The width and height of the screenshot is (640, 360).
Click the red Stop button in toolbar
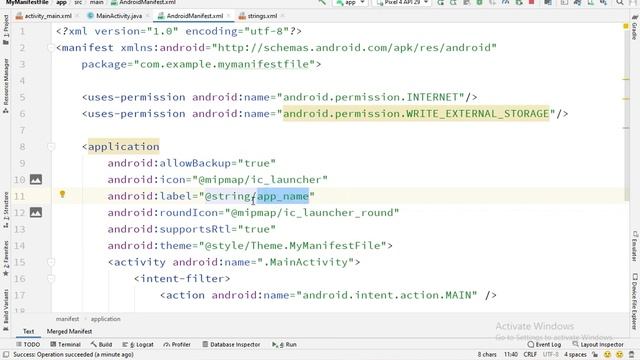click(531, 2)
